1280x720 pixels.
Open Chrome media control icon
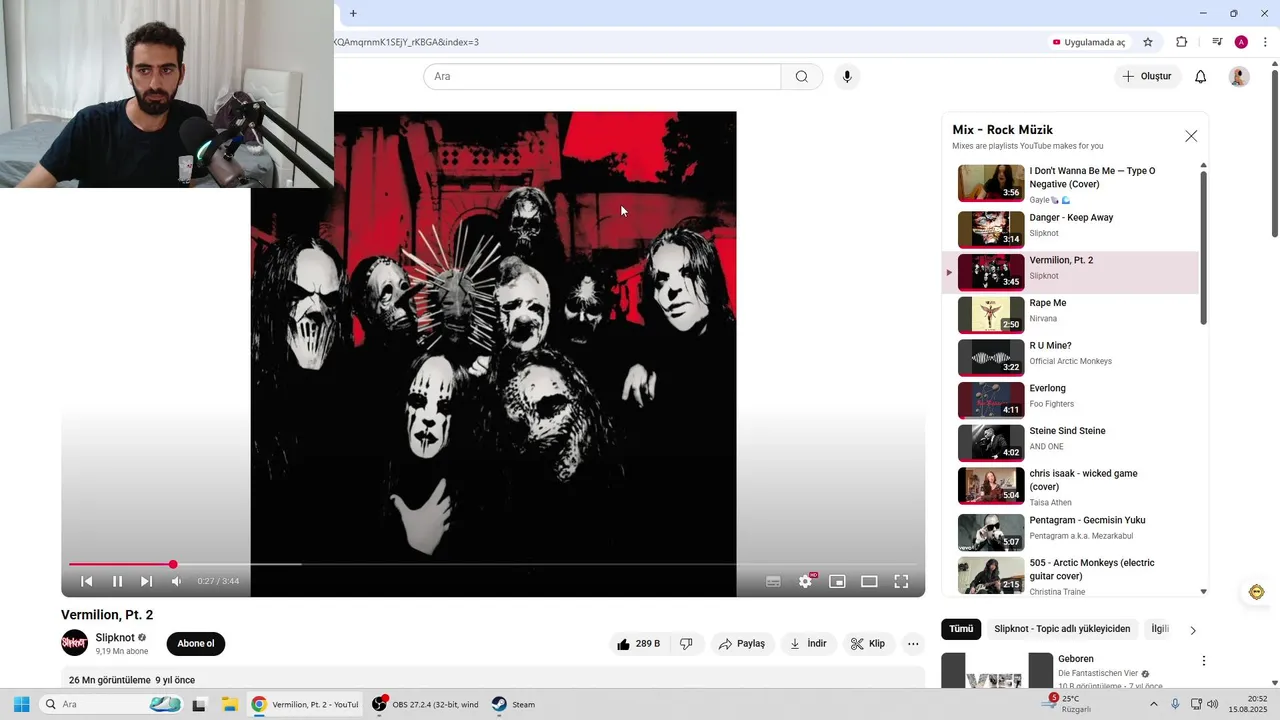[1217, 42]
